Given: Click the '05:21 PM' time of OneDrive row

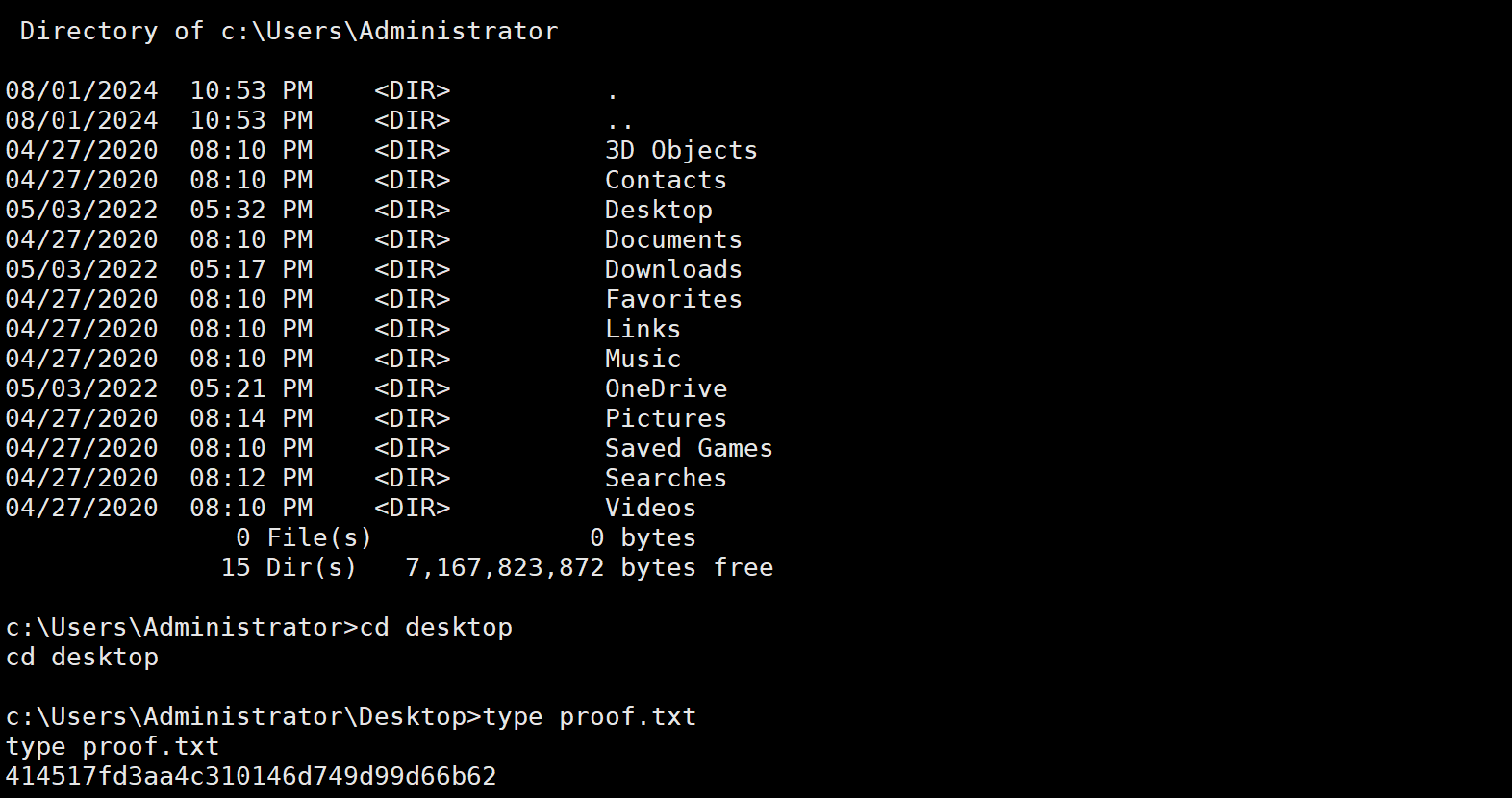Looking at the screenshot, I should 251,389.
